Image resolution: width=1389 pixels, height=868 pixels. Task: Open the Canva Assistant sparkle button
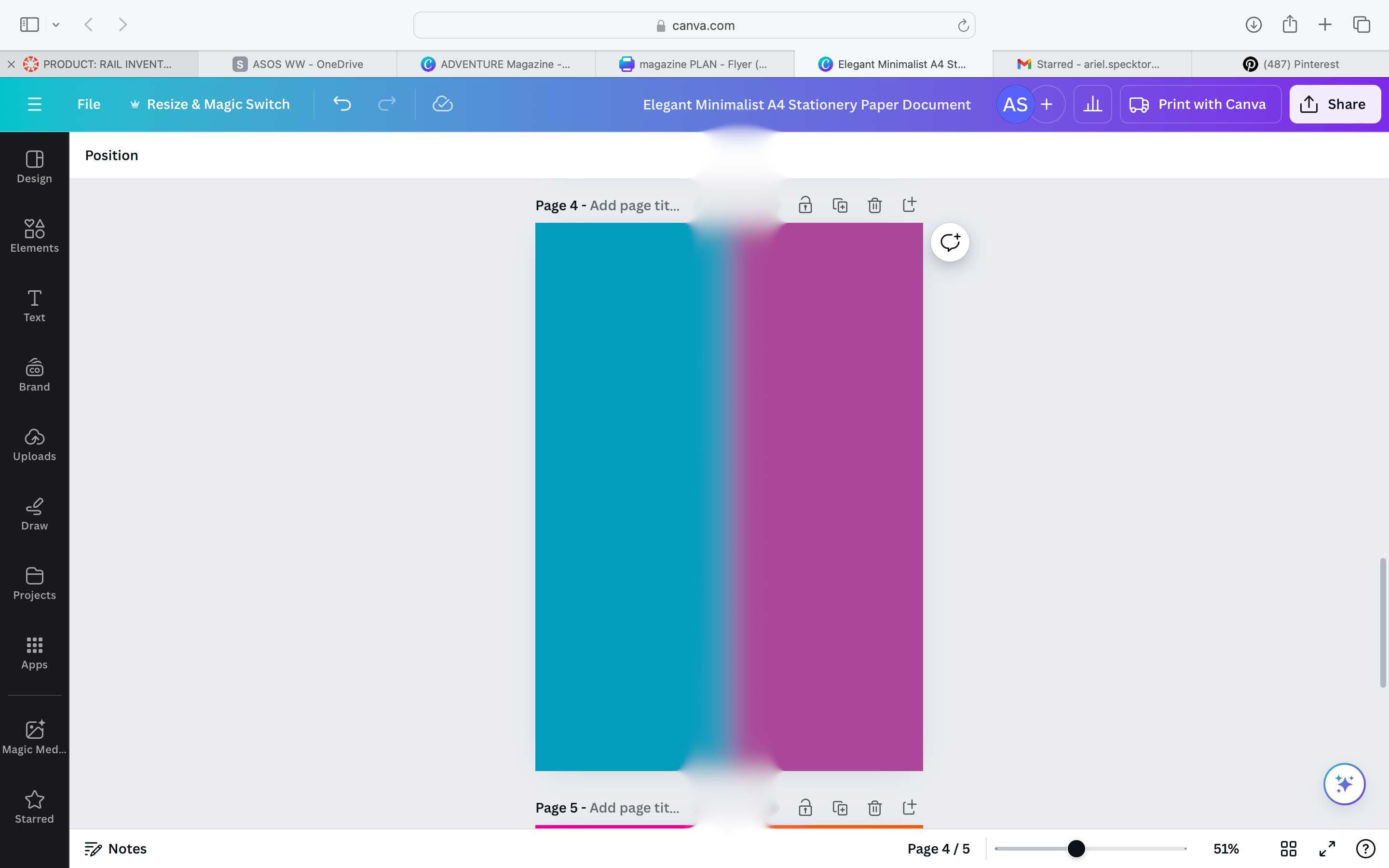tap(1344, 784)
